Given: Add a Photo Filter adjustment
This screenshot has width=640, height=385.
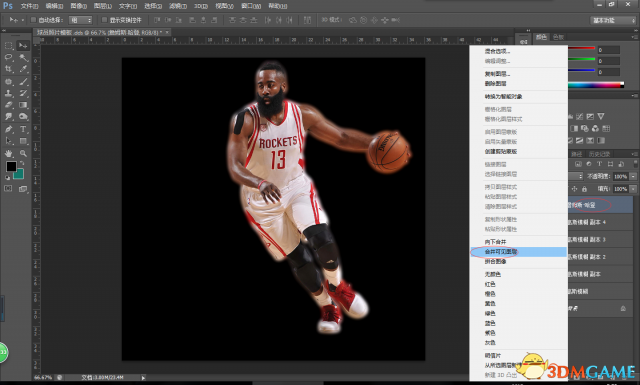Looking at the screenshot, I should click(x=584, y=129).
